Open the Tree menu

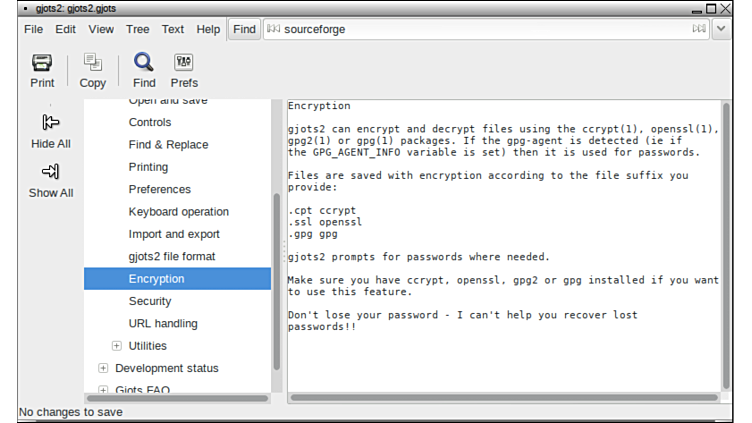tap(138, 29)
